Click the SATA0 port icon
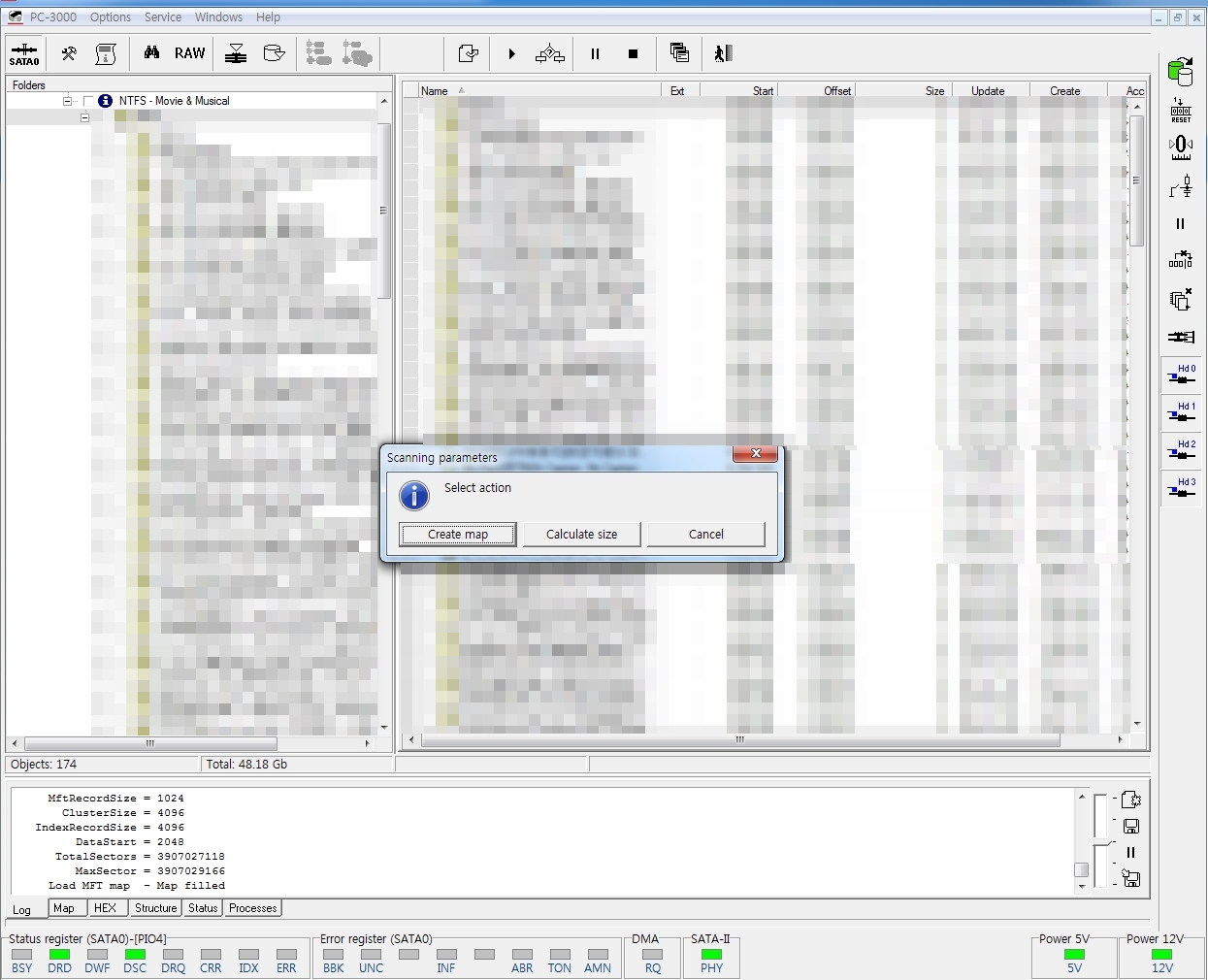Screen dimensions: 1208x980 (24, 53)
